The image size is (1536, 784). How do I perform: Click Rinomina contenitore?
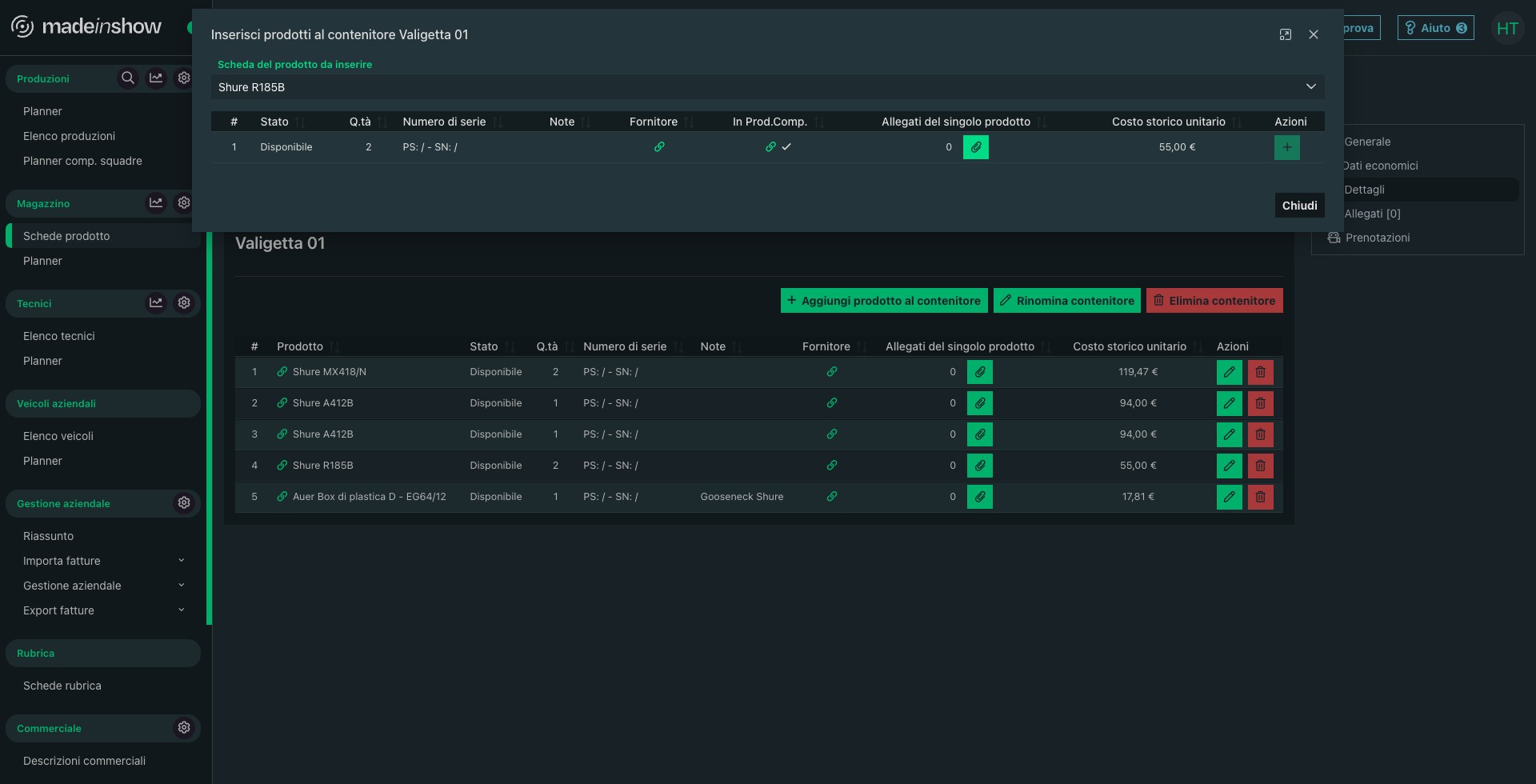pyautogui.click(x=1067, y=301)
